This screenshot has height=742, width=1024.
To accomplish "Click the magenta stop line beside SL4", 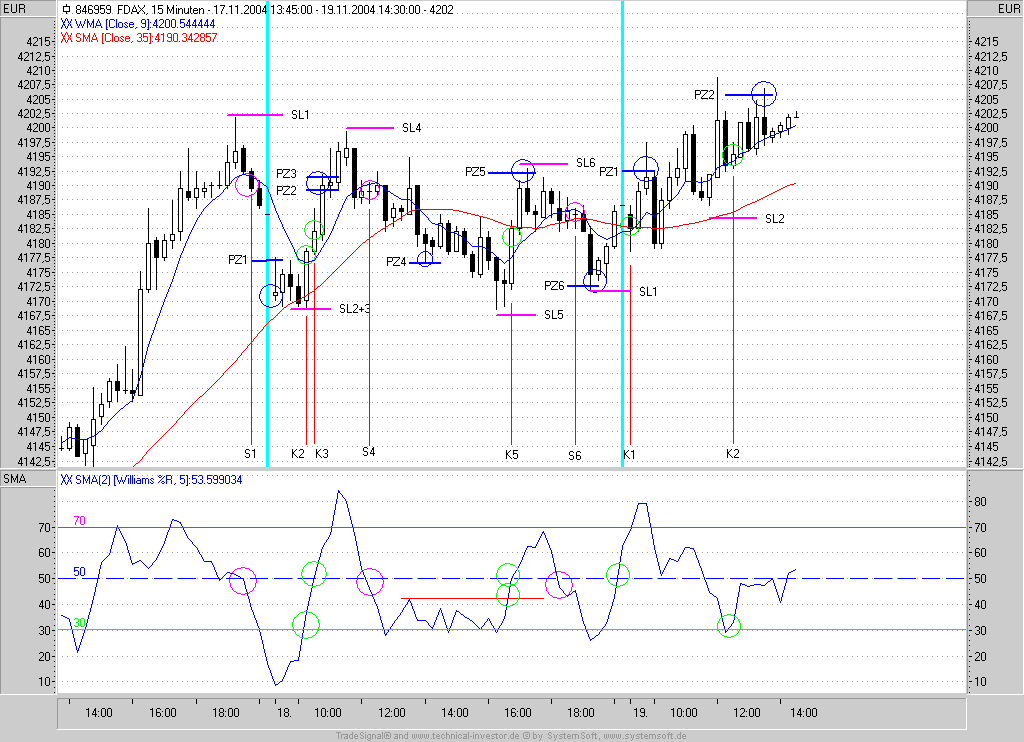I will (x=370, y=128).
